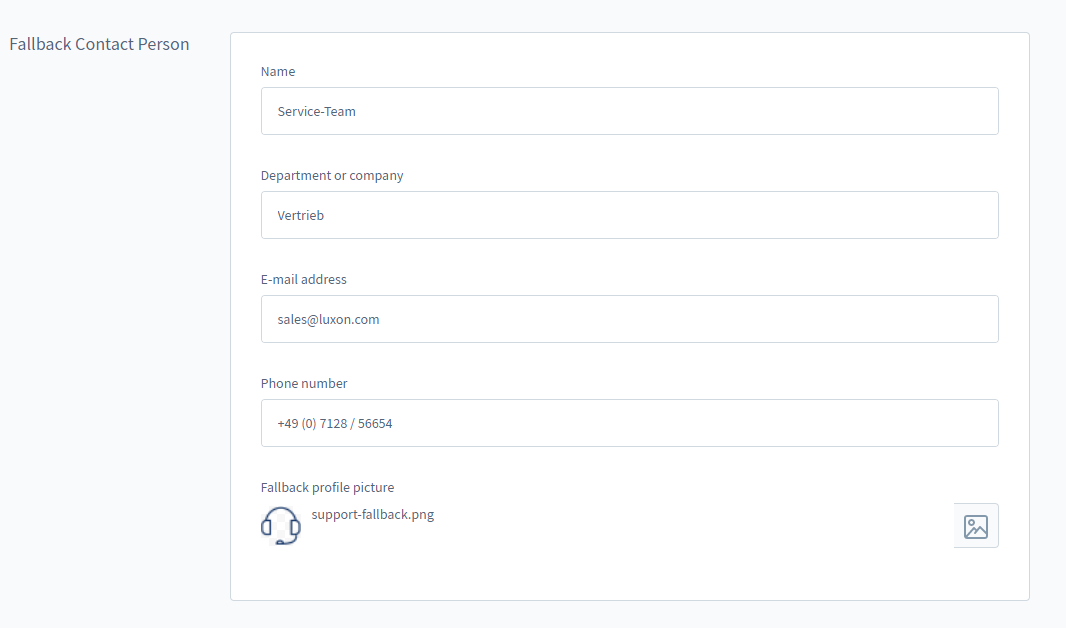Focus the Phone number input field
The height and width of the screenshot is (628, 1066).
tap(629, 423)
